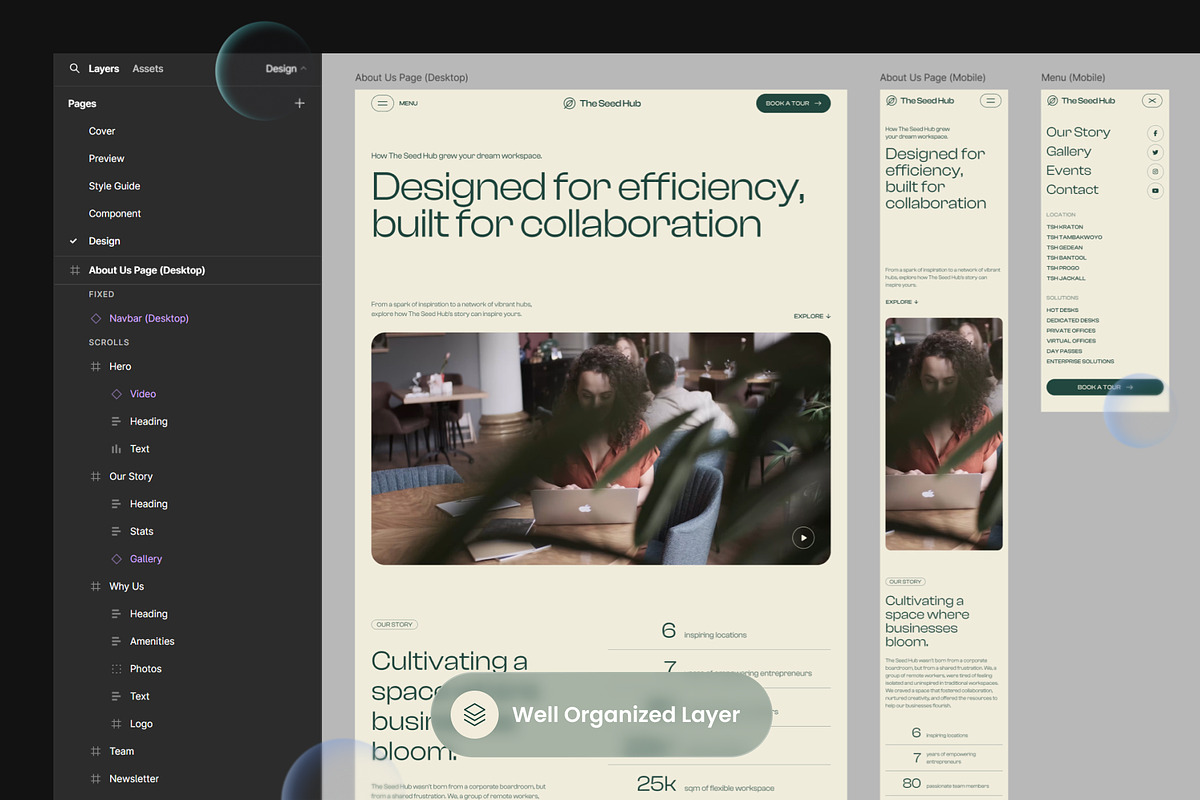The width and height of the screenshot is (1200, 800).
Task: Click frame icon beside About Us Page (Desktop)
Action: [x=74, y=270]
